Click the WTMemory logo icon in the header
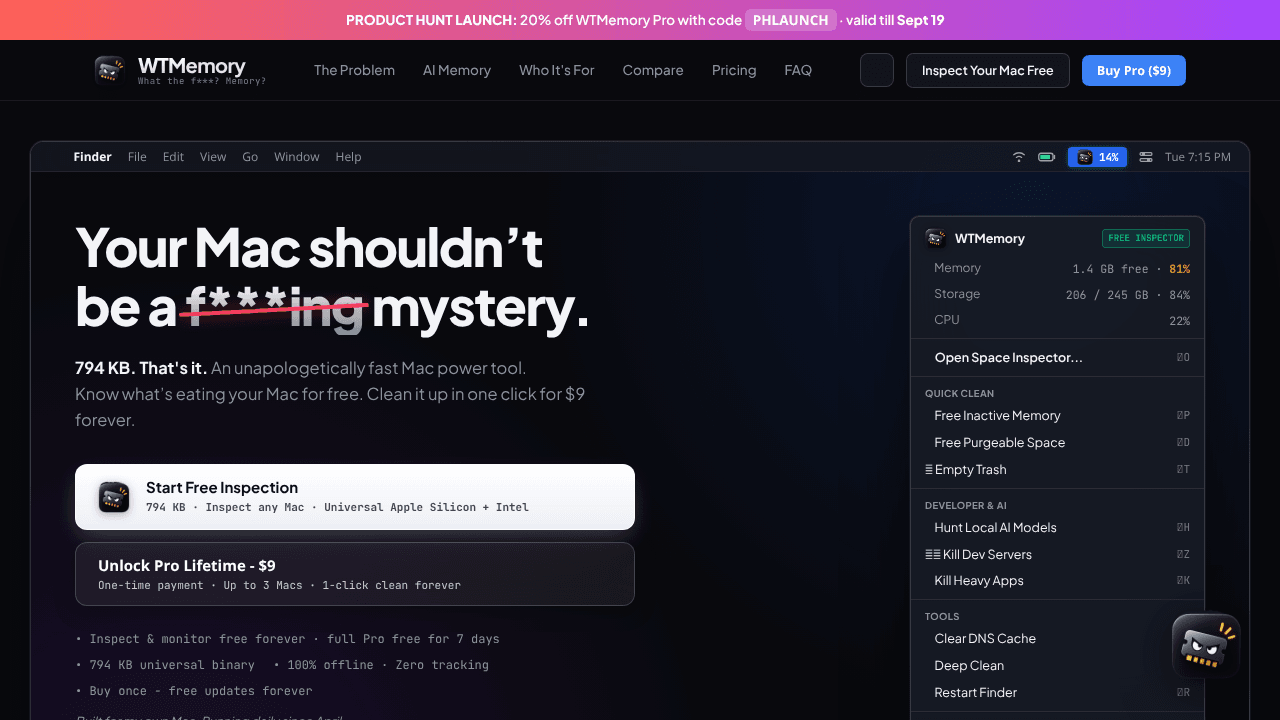 pos(110,70)
